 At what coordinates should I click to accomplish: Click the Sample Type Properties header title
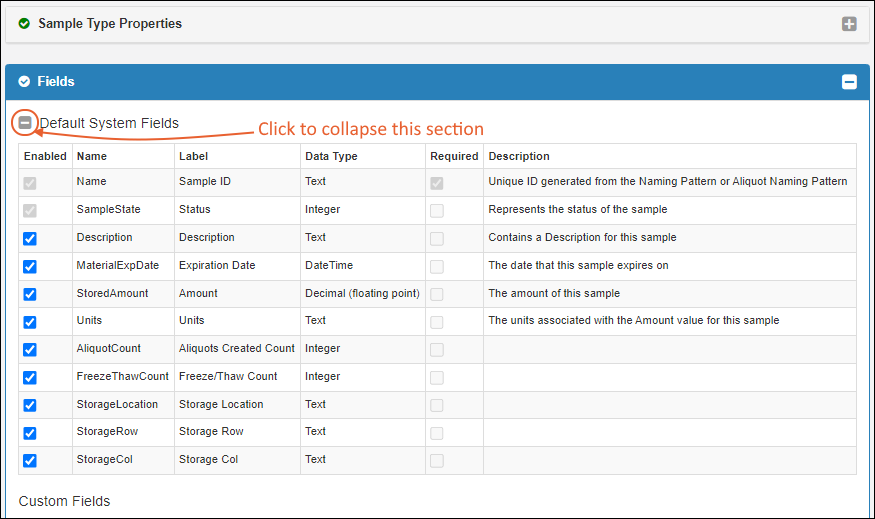(110, 23)
